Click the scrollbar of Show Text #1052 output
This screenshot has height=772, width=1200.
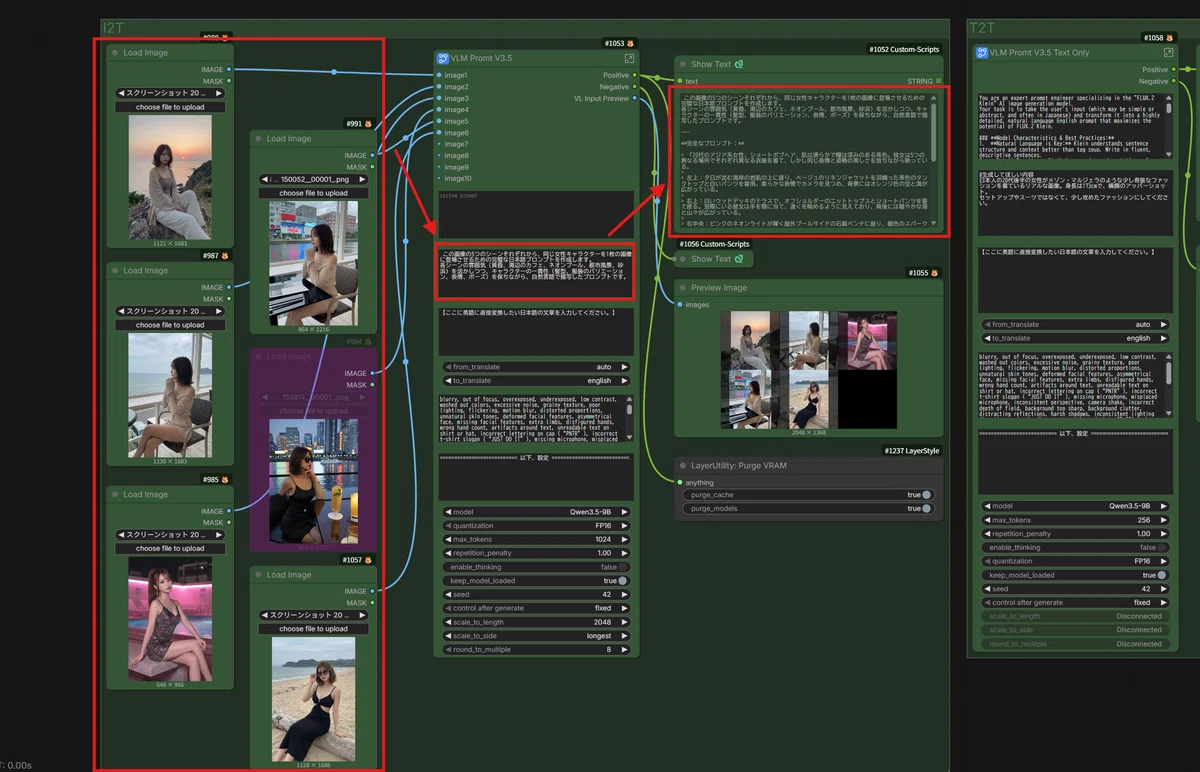(933, 130)
